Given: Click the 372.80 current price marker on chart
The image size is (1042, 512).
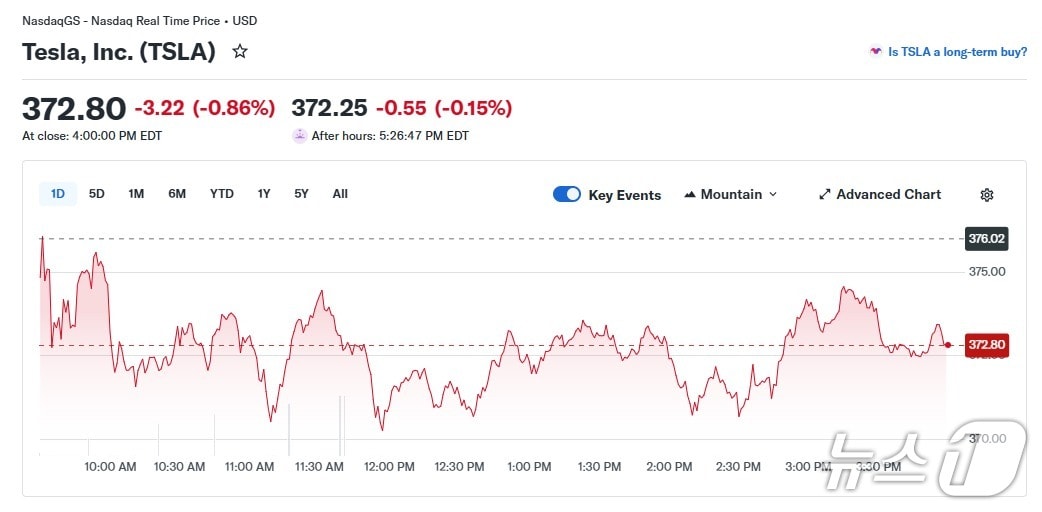Looking at the screenshot, I should tap(986, 345).
